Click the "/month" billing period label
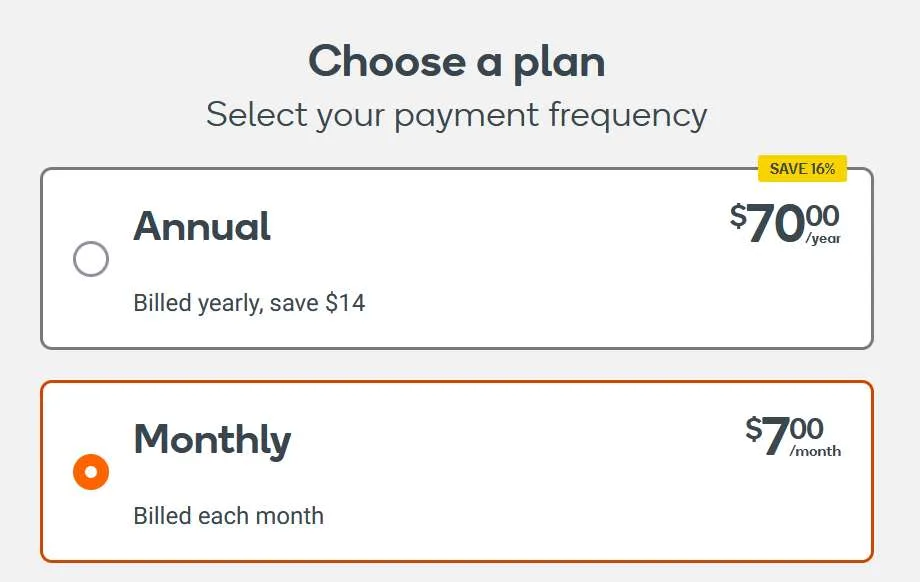Screen dimensions: 920x582 point(815,452)
